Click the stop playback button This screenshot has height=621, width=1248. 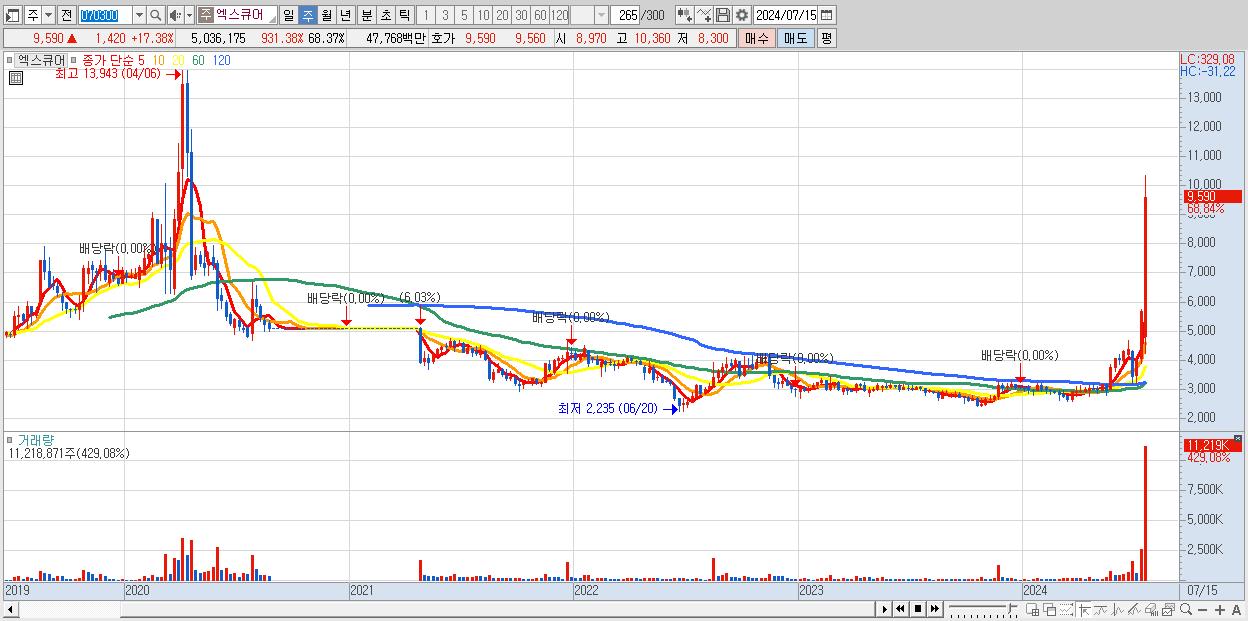click(917, 609)
